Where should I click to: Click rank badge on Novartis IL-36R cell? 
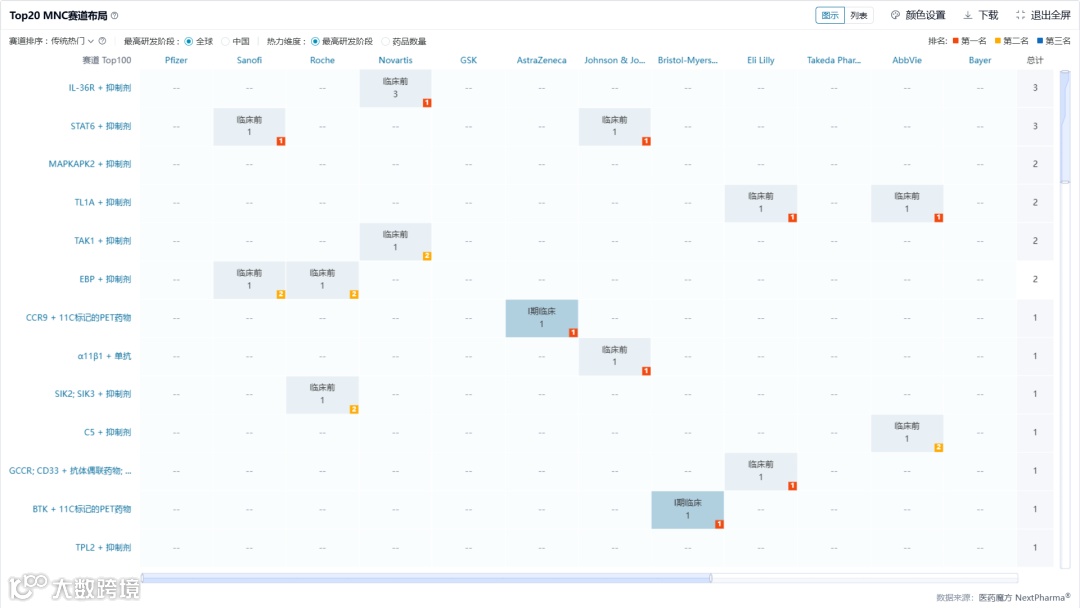427,103
